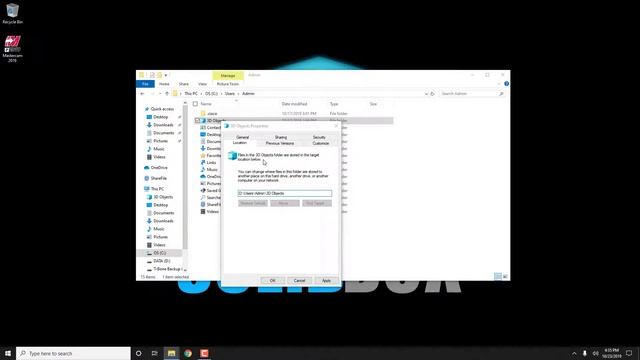
Task: Click the 3D Objects location path field
Action: pyautogui.click(x=284, y=193)
